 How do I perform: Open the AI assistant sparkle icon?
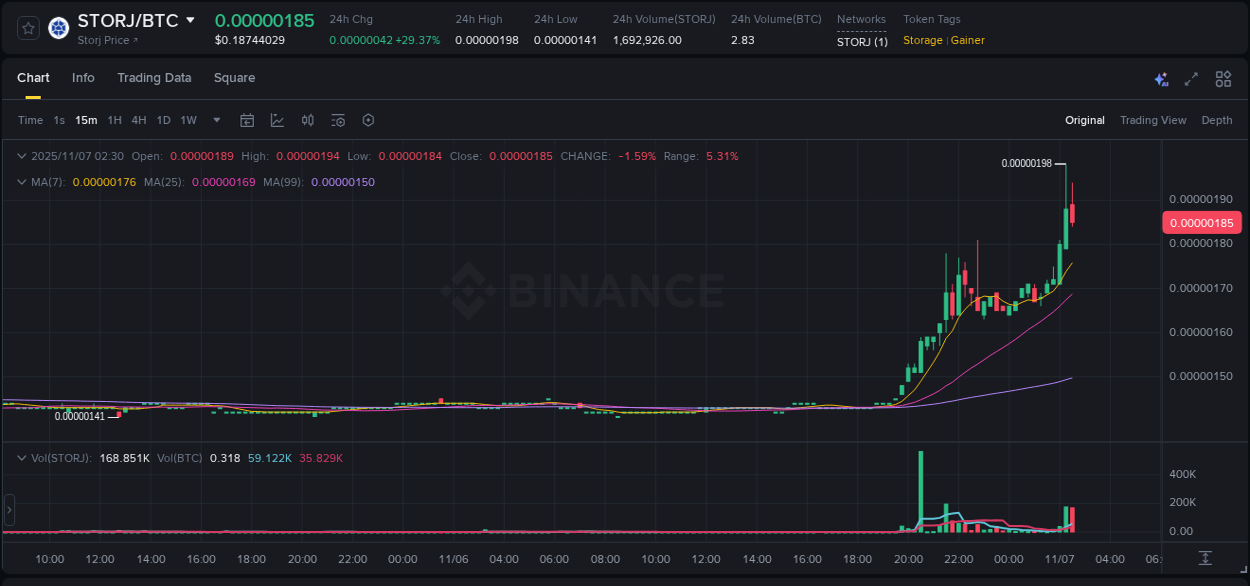click(x=1161, y=78)
